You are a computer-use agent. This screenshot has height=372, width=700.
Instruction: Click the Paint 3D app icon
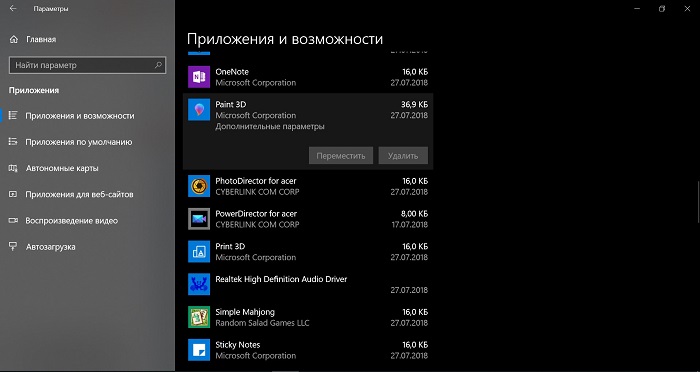(x=199, y=110)
